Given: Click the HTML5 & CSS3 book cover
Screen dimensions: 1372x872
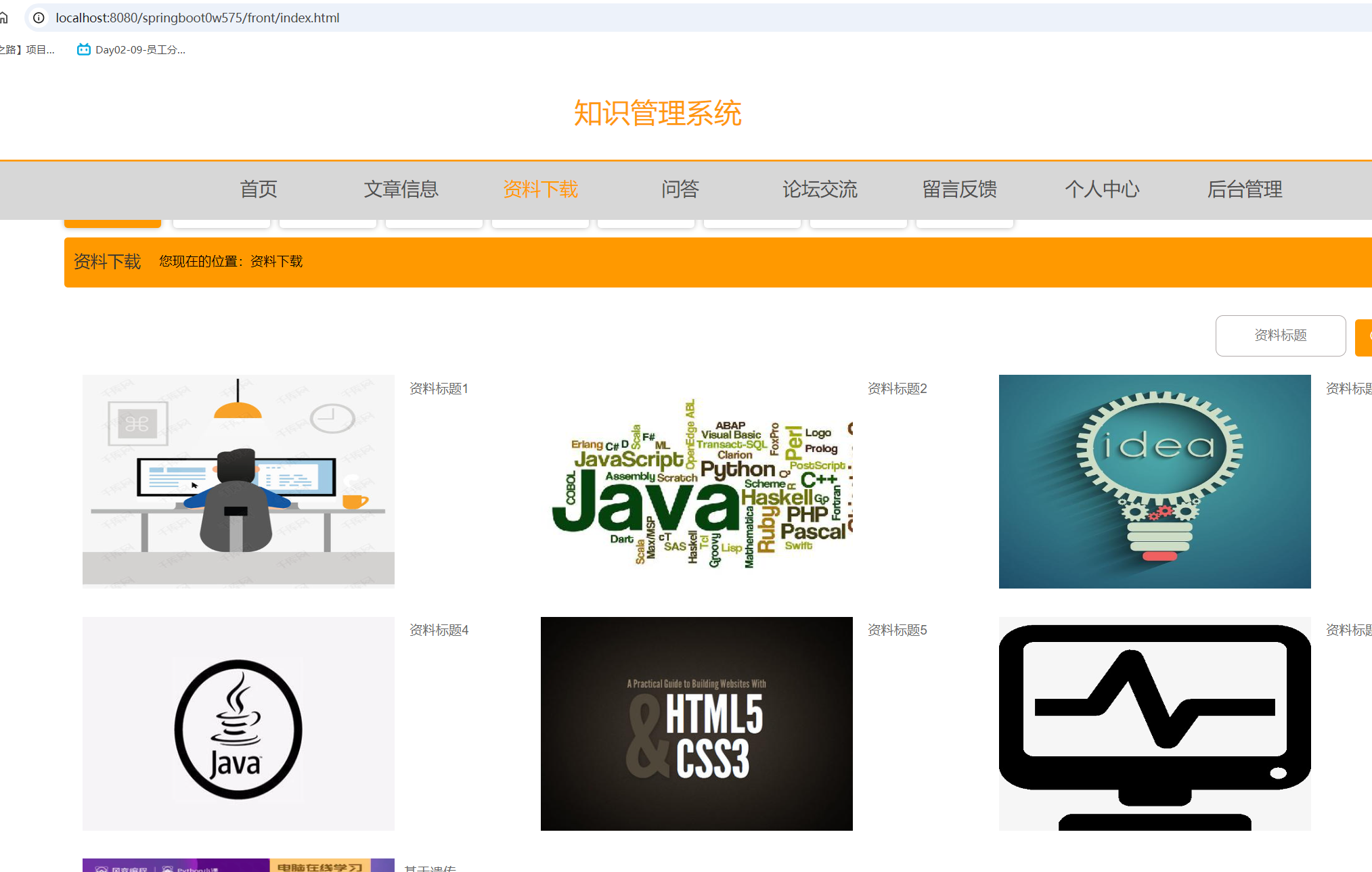Looking at the screenshot, I should click(696, 723).
